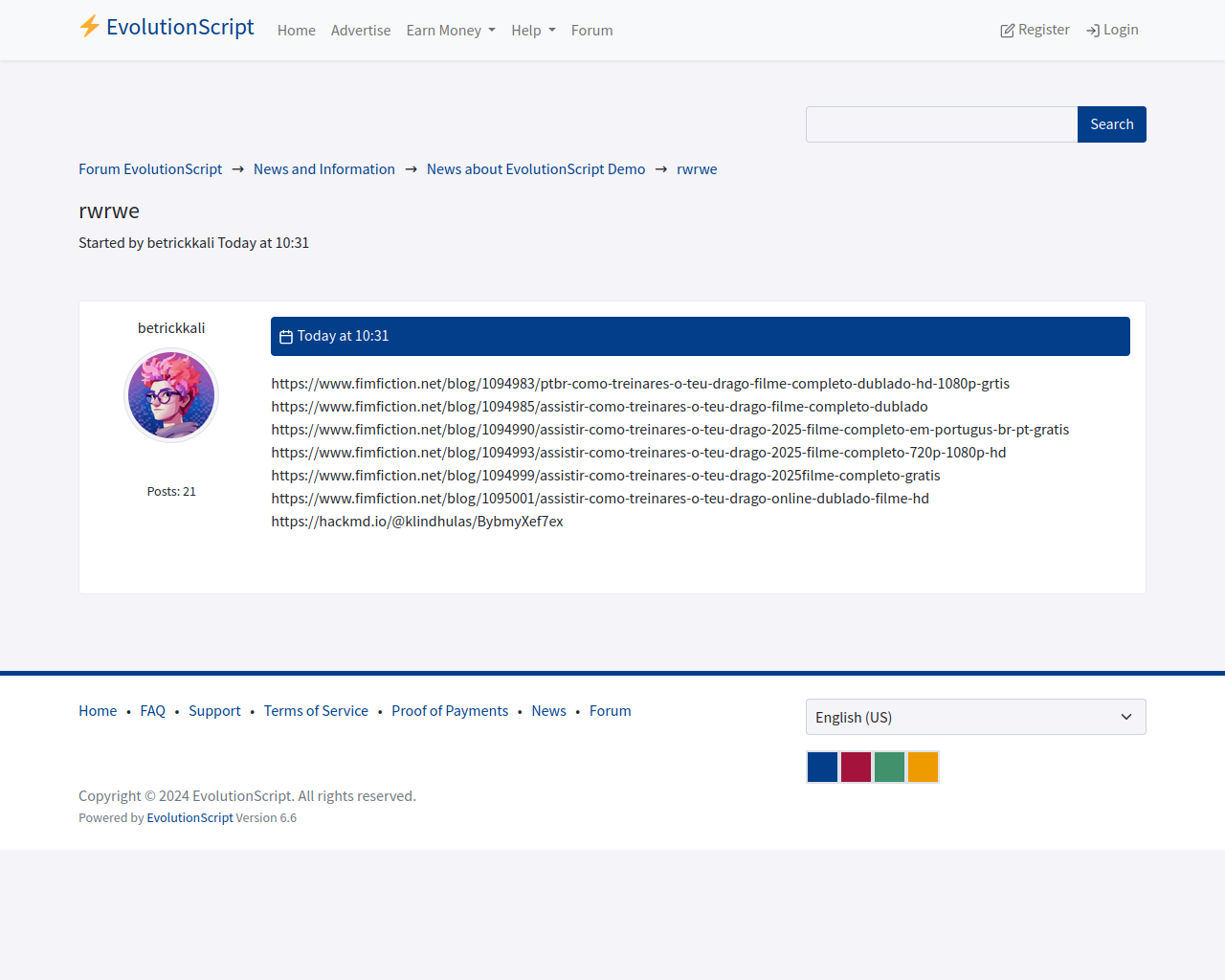The height and width of the screenshot is (980, 1225).
Task: Go to the Home nav item
Action: click(297, 31)
